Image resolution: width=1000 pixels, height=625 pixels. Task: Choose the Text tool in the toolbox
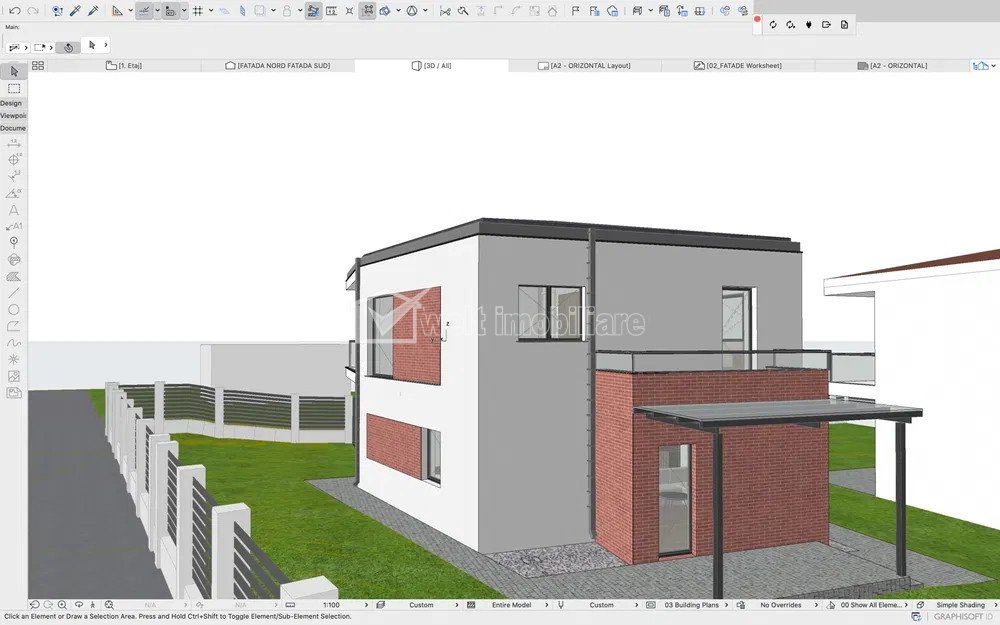pyautogui.click(x=14, y=210)
